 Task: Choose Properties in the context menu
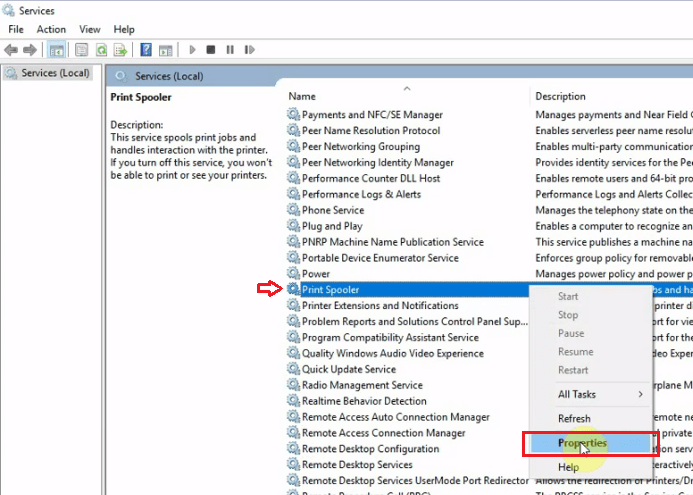pyautogui.click(x=590, y=443)
